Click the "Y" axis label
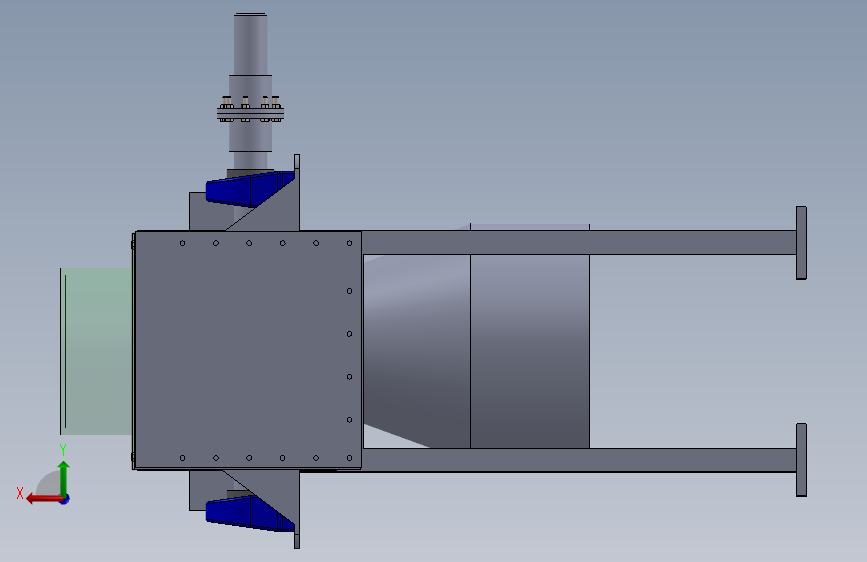867x562 pixels. click(63, 450)
